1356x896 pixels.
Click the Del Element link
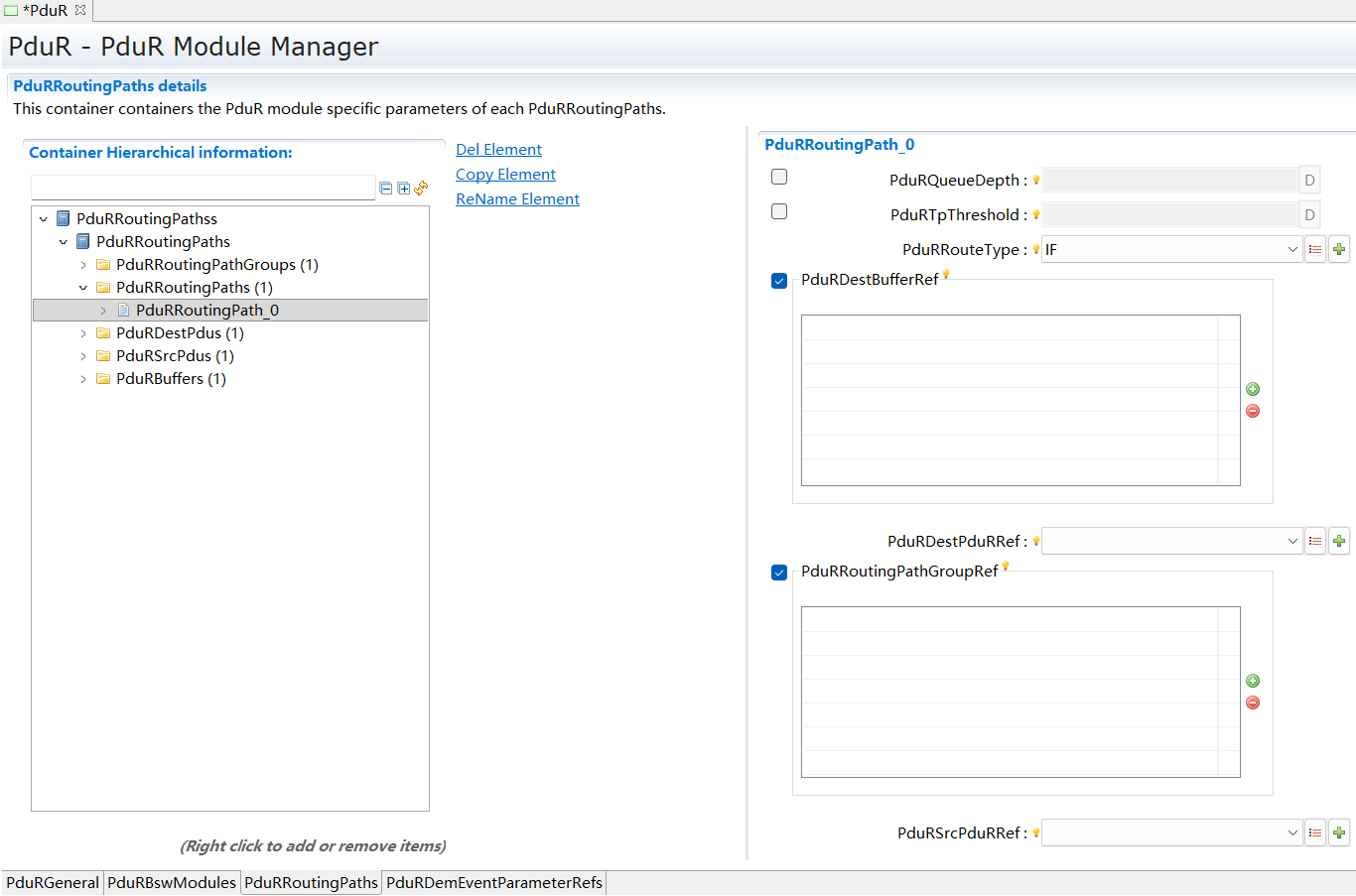[498, 149]
